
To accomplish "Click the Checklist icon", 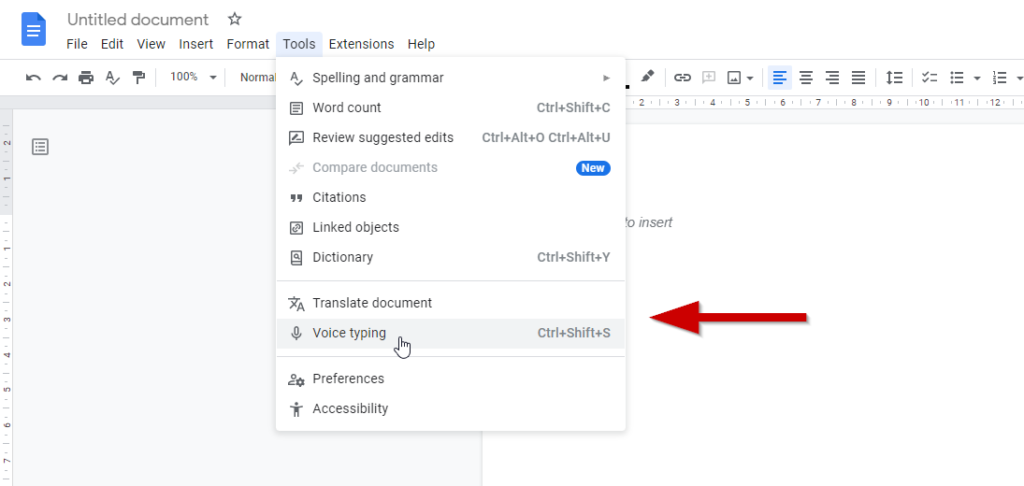I will pos(929,78).
